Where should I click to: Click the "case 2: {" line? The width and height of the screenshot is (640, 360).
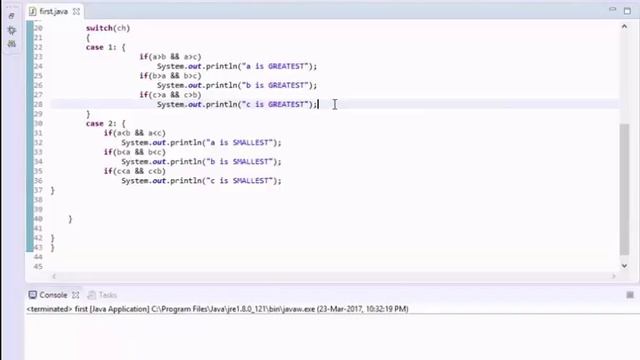106,123
